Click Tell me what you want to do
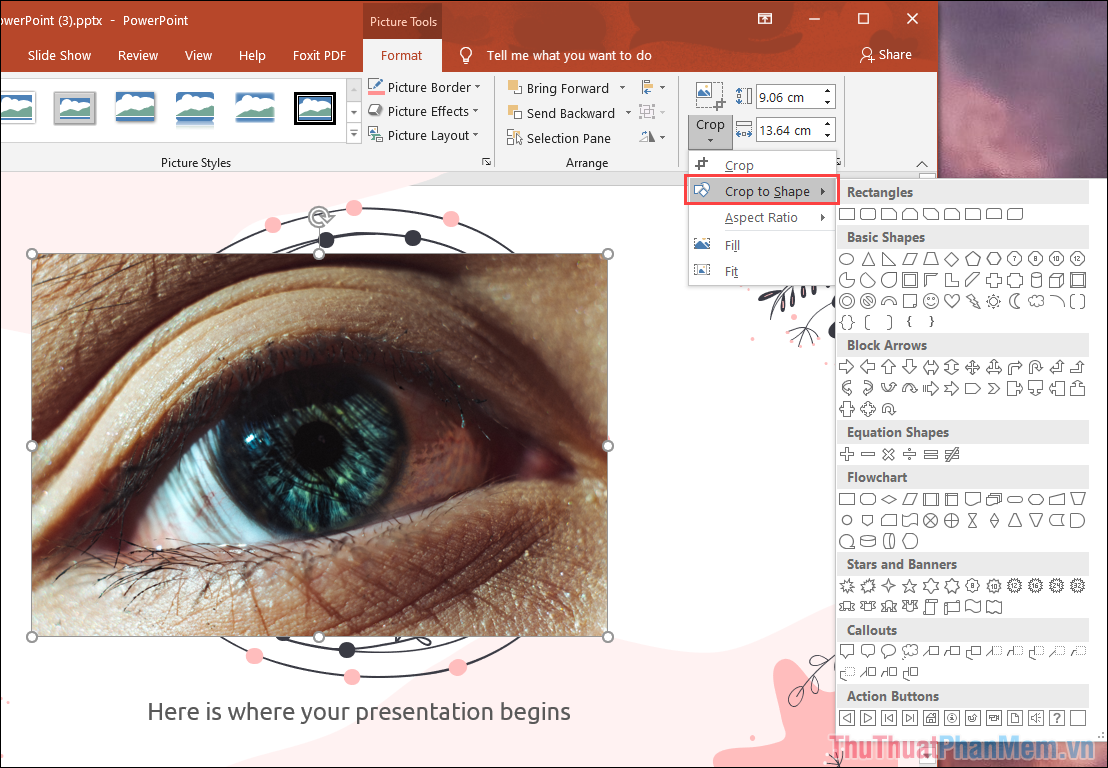Image resolution: width=1108 pixels, height=768 pixels. click(x=570, y=56)
